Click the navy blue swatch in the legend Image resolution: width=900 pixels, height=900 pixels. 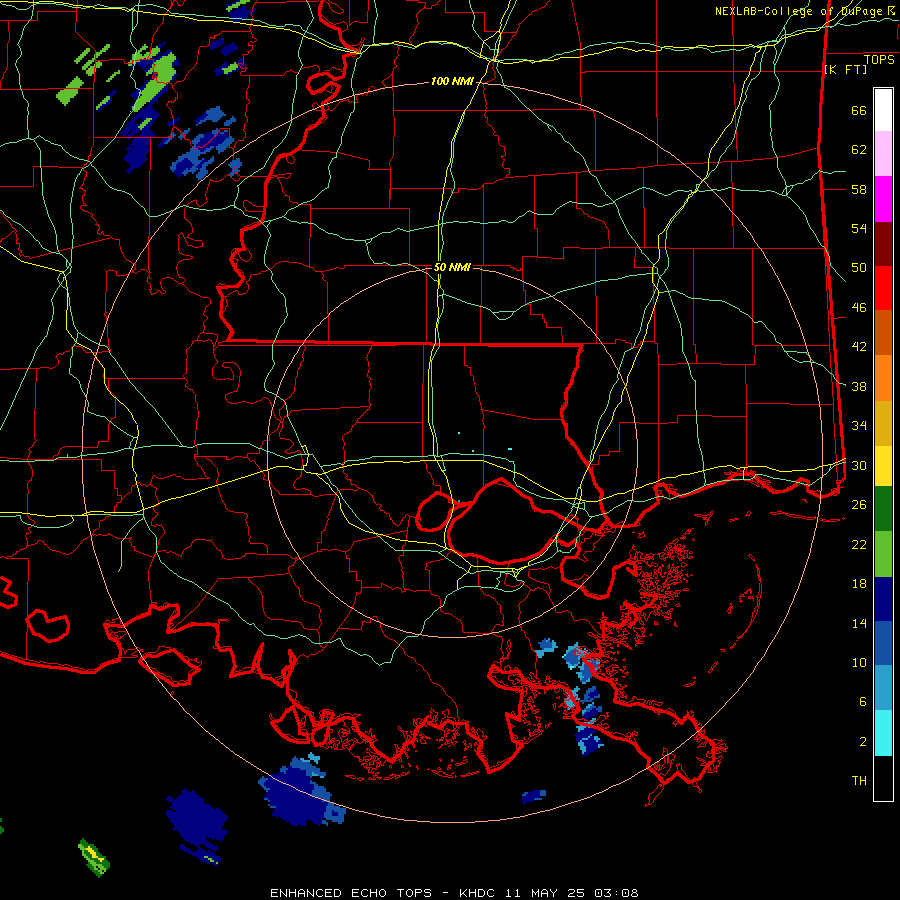pyautogui.click(x=883, y=599)
